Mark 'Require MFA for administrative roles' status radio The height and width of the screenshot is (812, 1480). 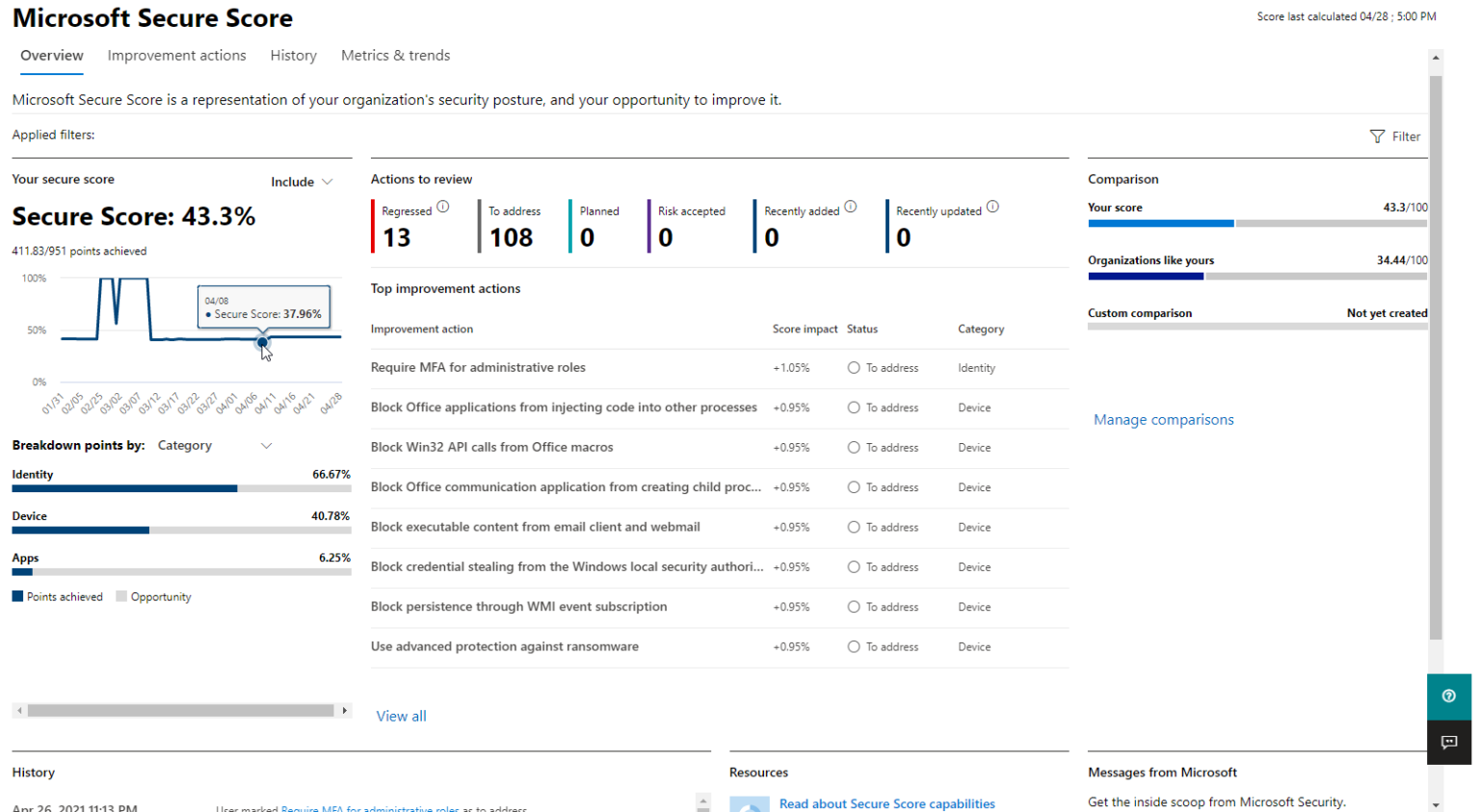click(x=852, y=367)
